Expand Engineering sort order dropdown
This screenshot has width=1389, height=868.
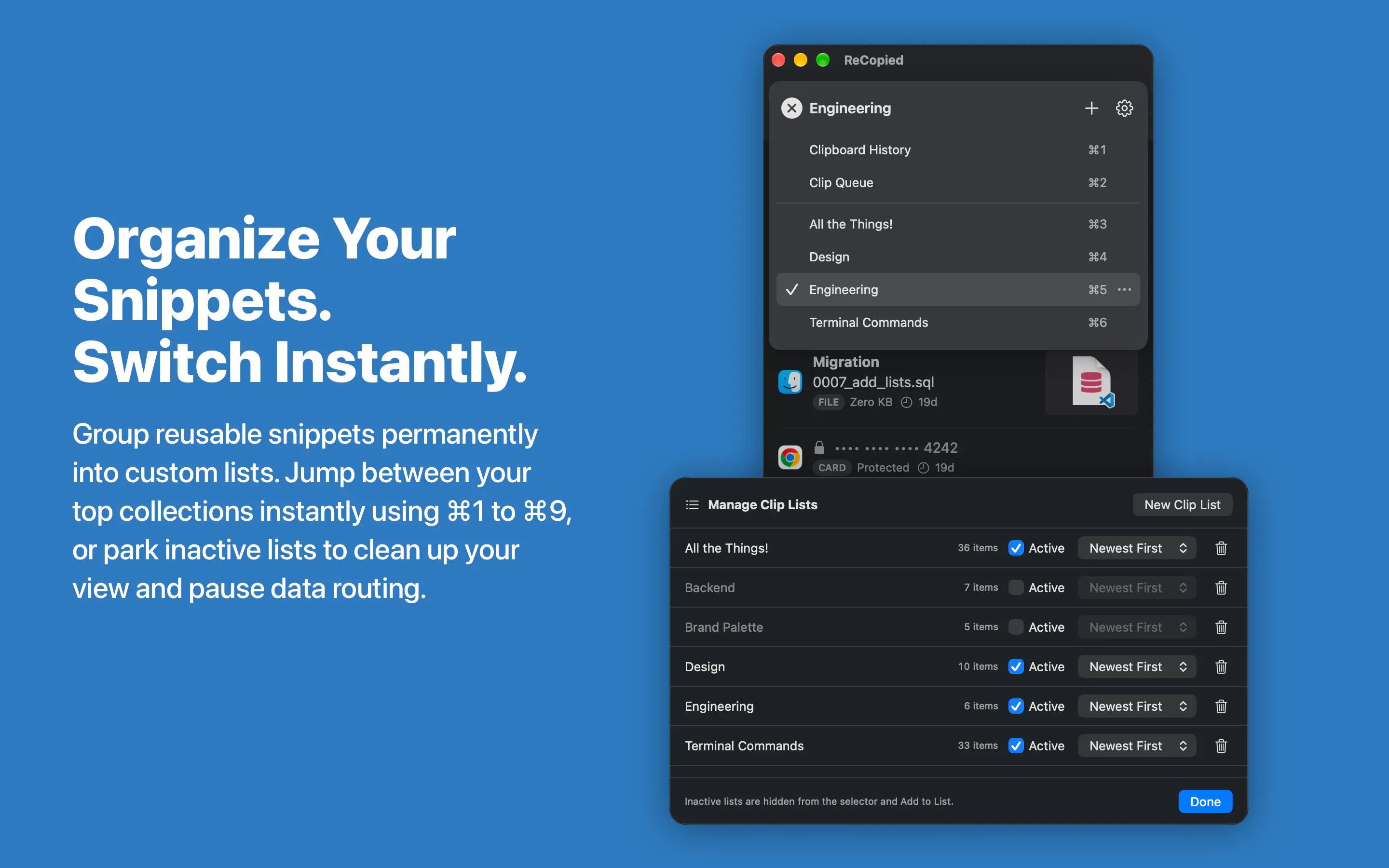tap(1136, 706)
